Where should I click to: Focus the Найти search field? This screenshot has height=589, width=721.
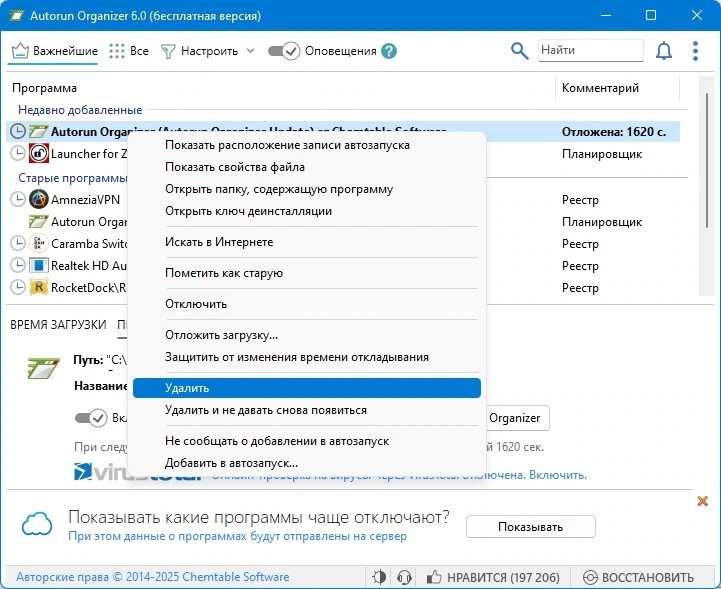(x=590, y=50)
